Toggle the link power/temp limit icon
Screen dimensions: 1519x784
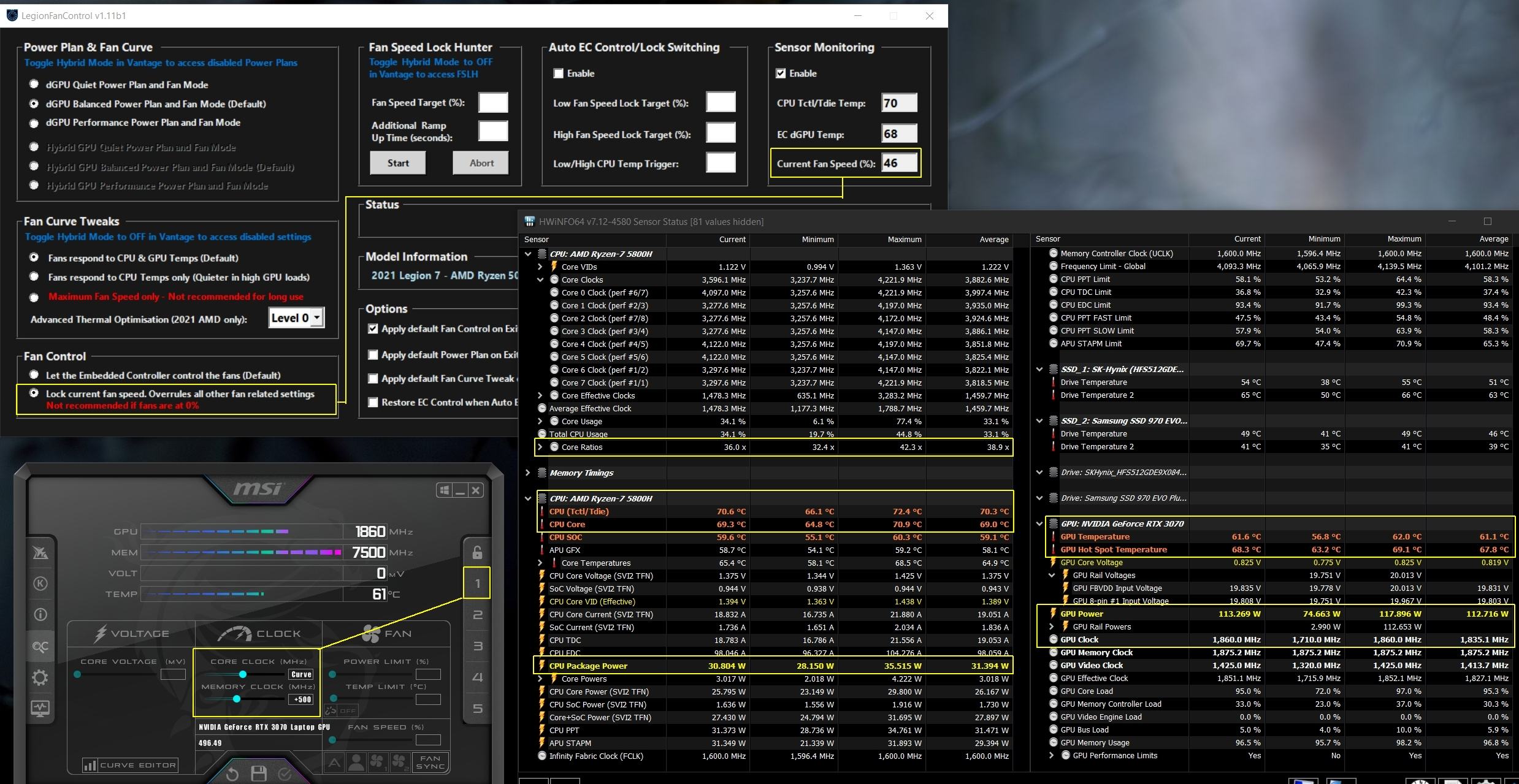click(331, 710)
